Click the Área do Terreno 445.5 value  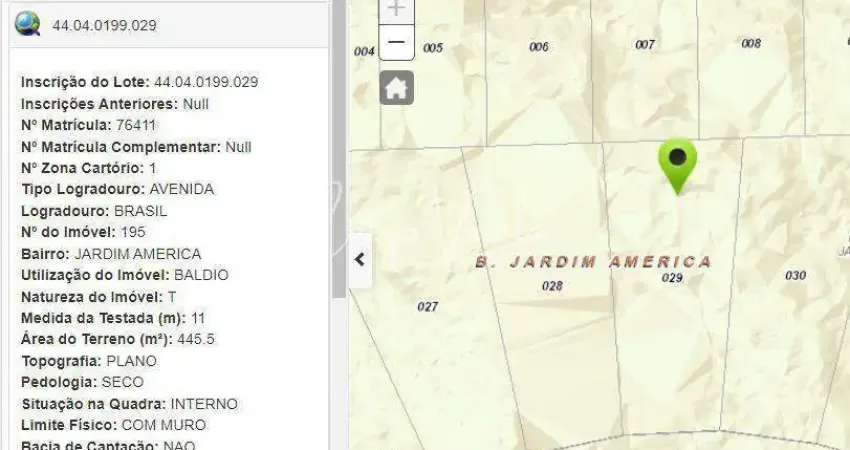click(196, 339)
